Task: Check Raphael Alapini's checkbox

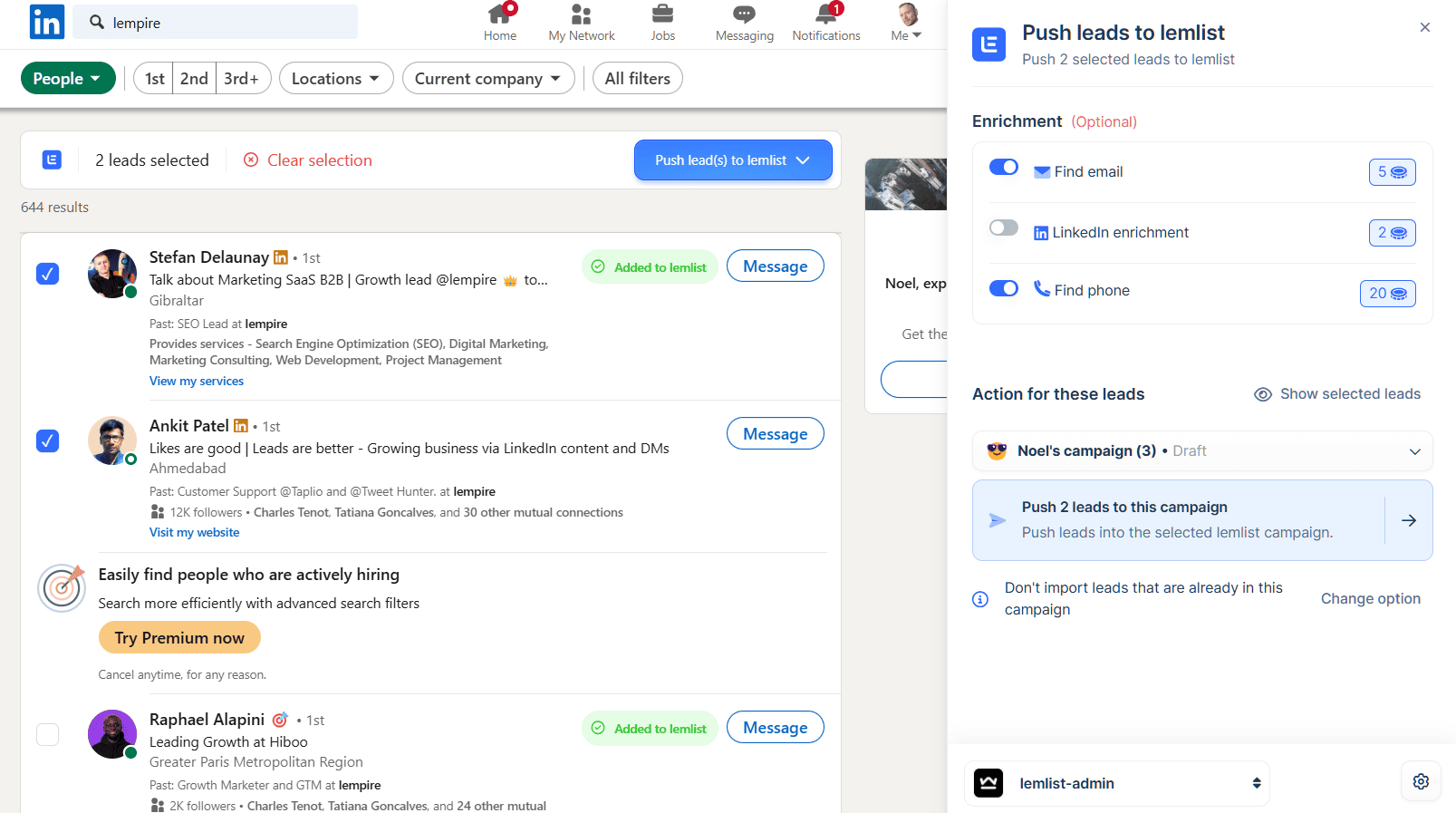Action: click(x=48, y=734)
